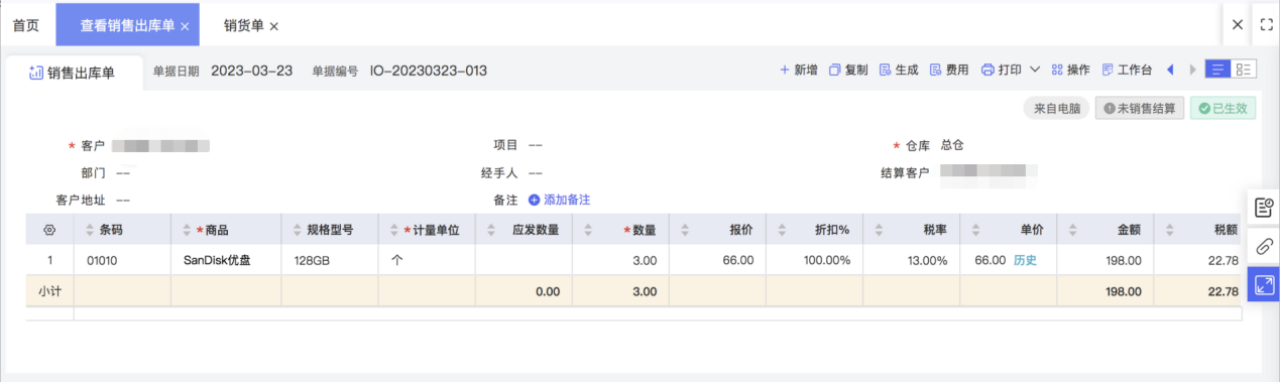The height and width of the screenshot is (382, 1280).
Task: Switch to the 首页 tab
Action: point(25,25)
